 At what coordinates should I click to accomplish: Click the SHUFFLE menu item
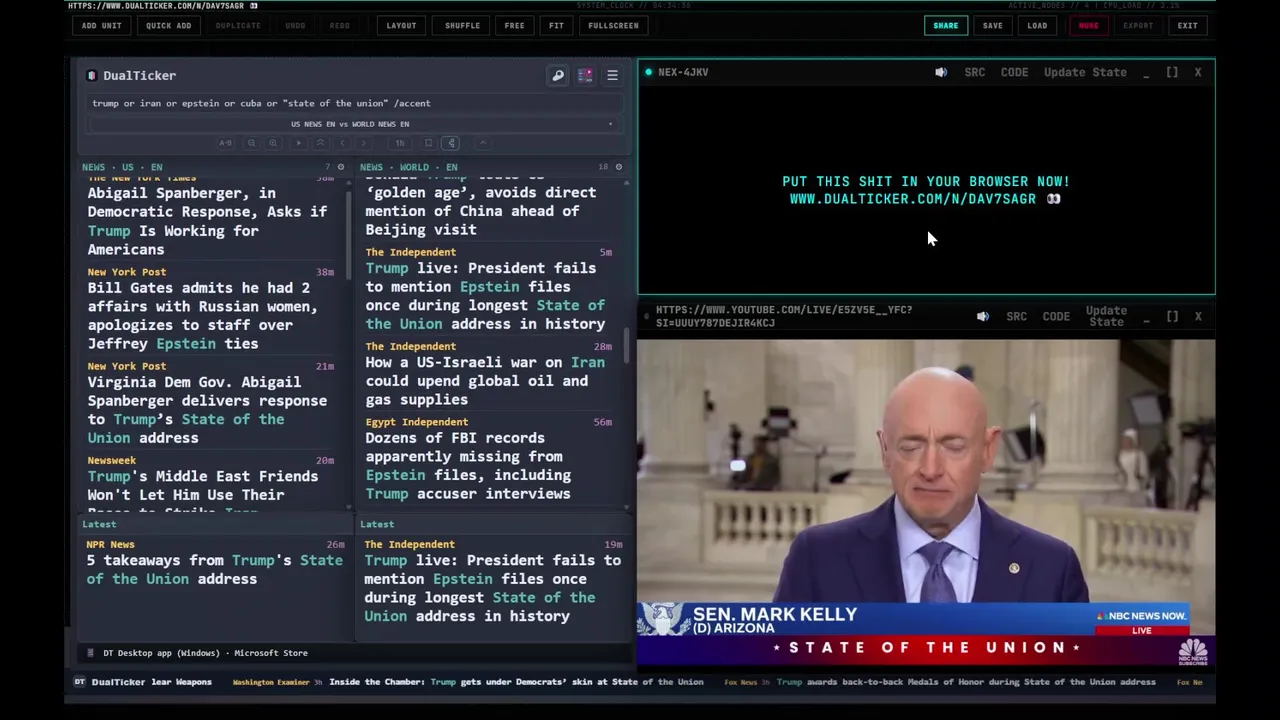click(x=462, y=25)
